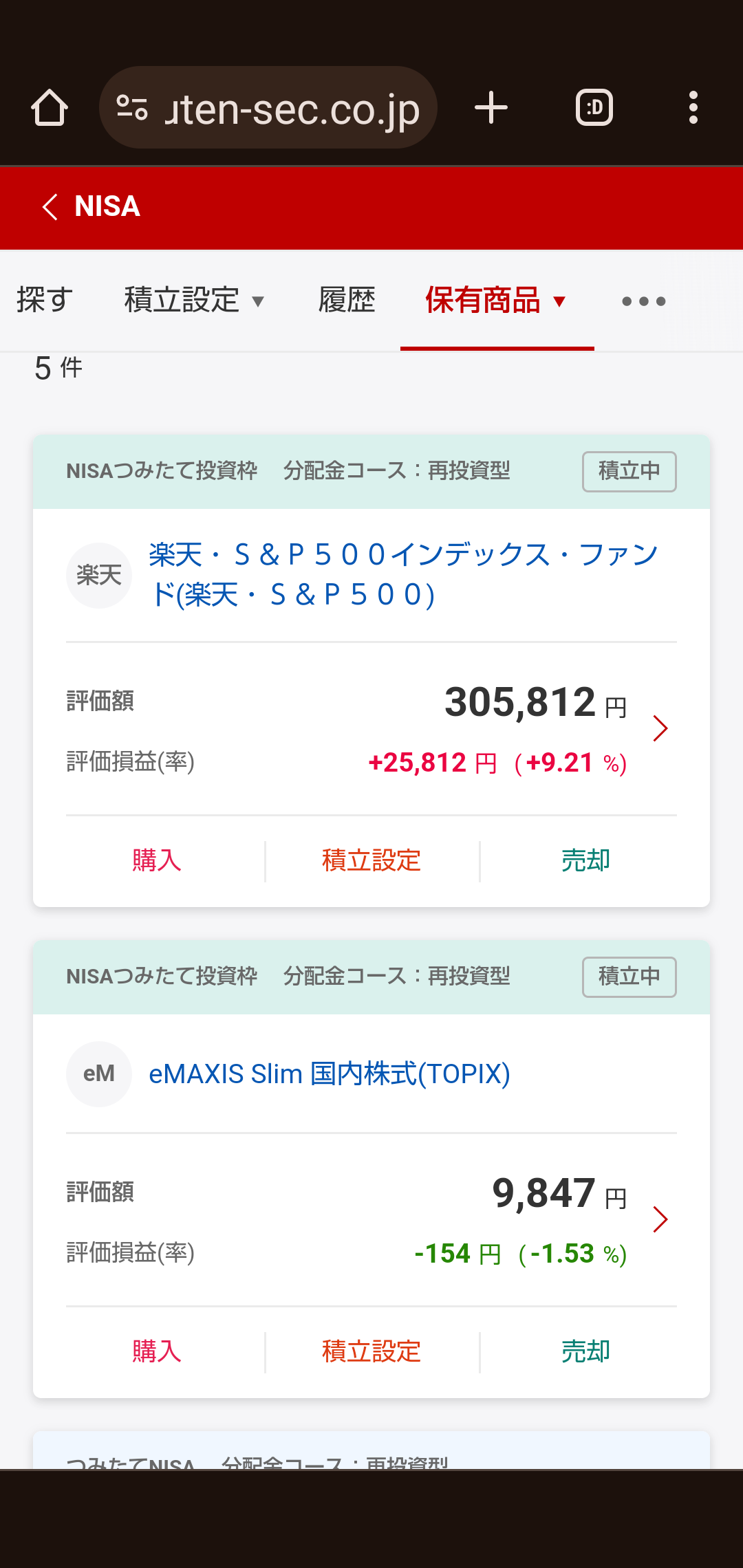Show more tabs via three dots
Image resolution: width=743 pixels, height=1568 pixels.
[643, 301]
